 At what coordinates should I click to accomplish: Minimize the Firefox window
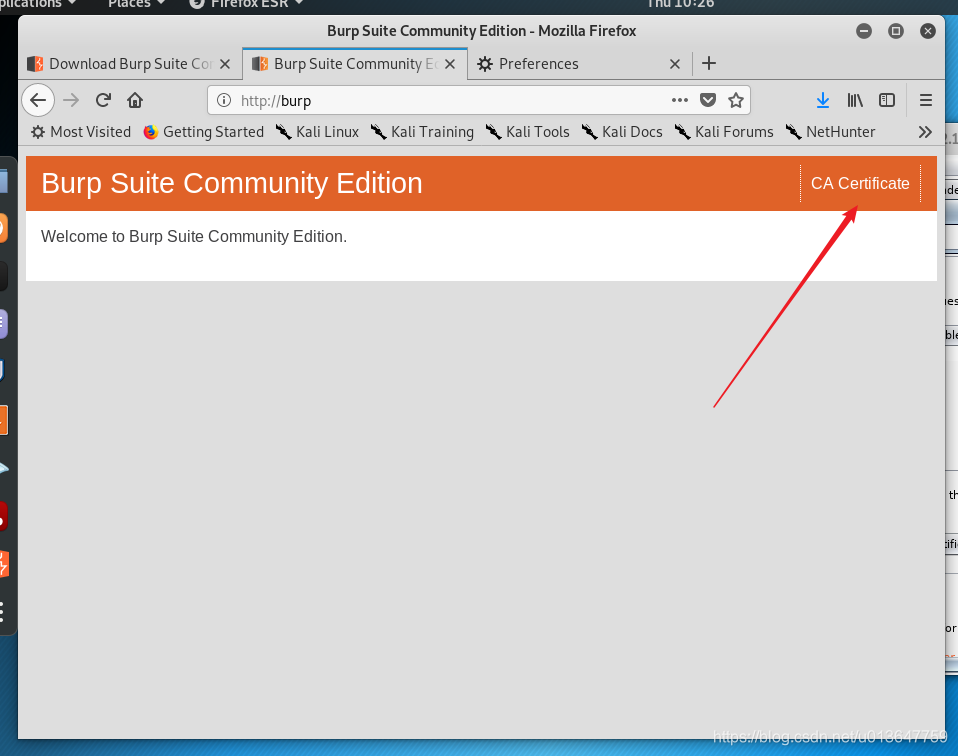click(x=864, y=31)
